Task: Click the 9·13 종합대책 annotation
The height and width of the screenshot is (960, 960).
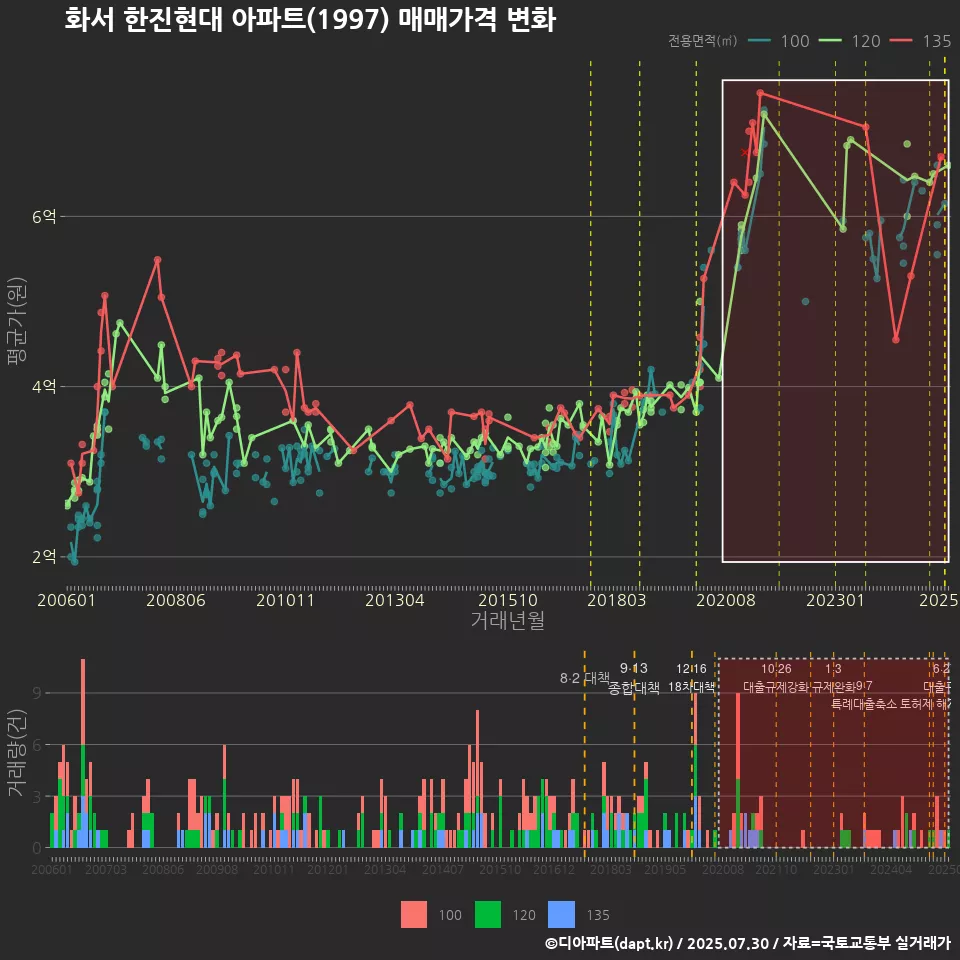Action: (x=634, y=678)
